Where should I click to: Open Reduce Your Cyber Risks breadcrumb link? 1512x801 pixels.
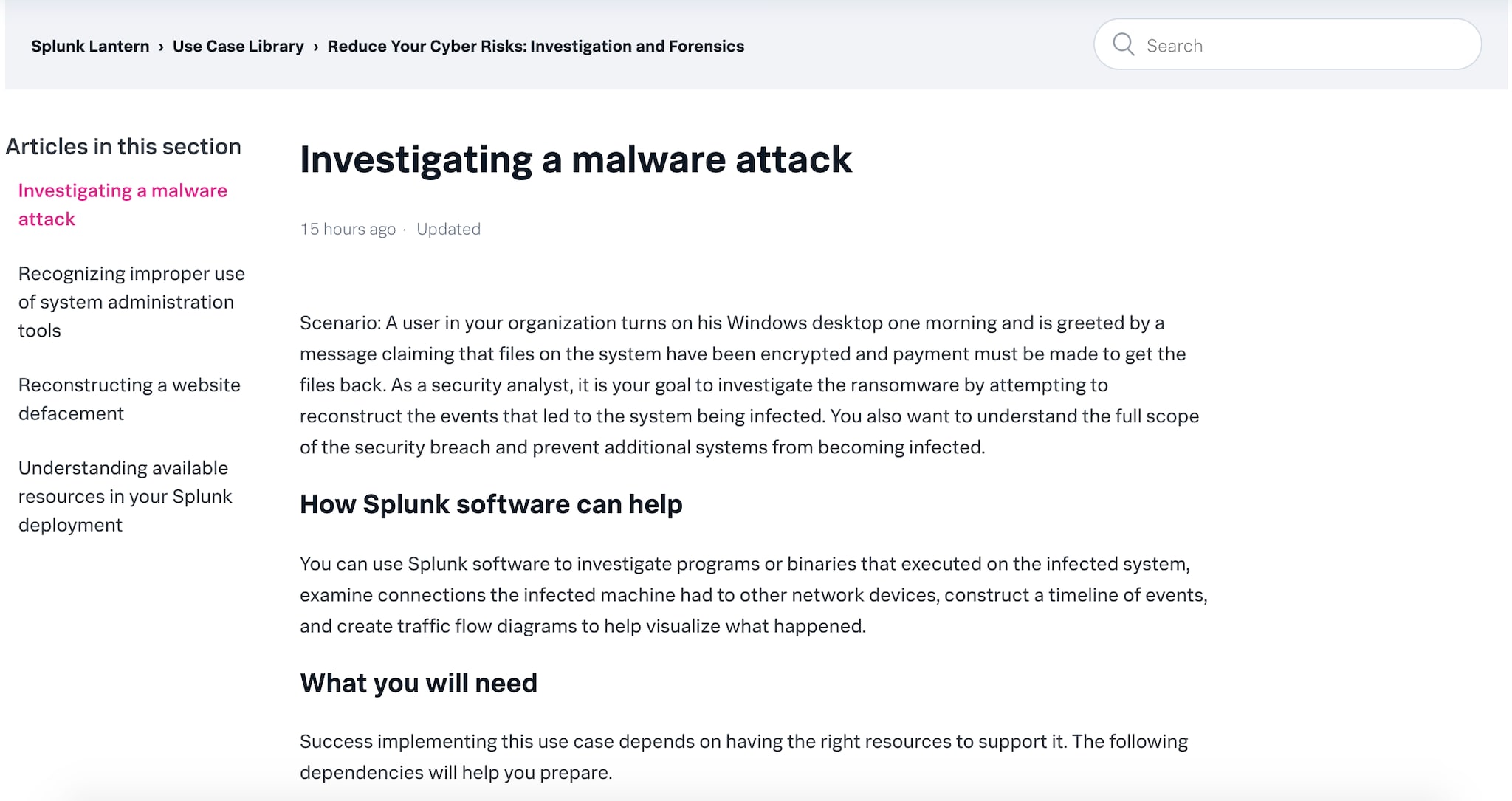(x=535, y=47)
